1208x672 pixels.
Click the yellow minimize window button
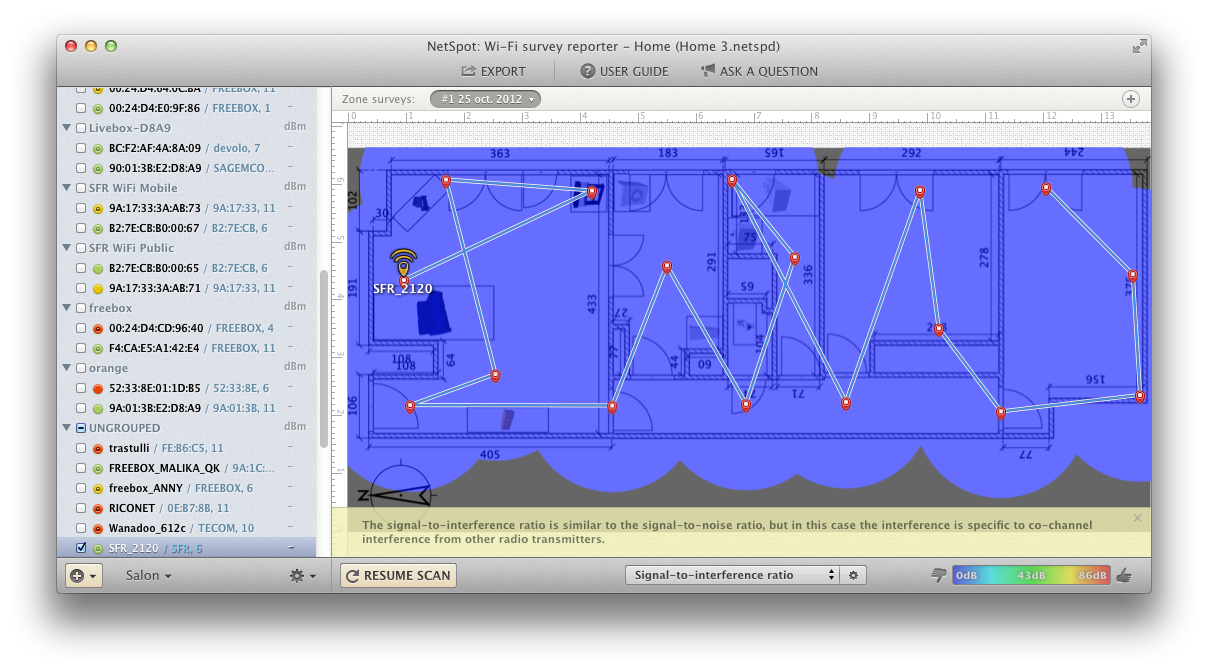pos(91,46)
